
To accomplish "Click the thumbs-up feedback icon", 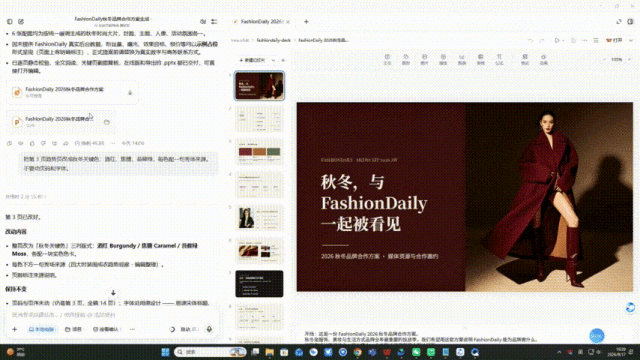I will click(32, 143).
